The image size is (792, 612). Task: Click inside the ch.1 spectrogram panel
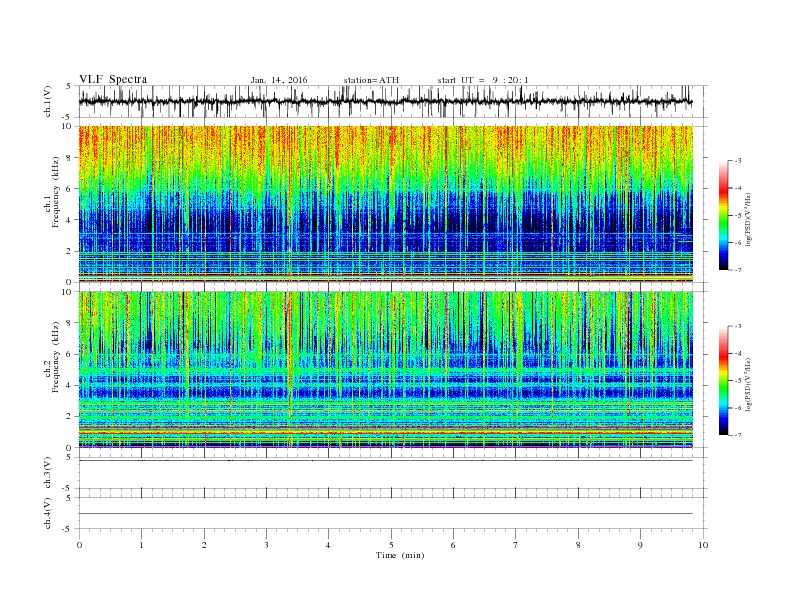coord(386,204)
